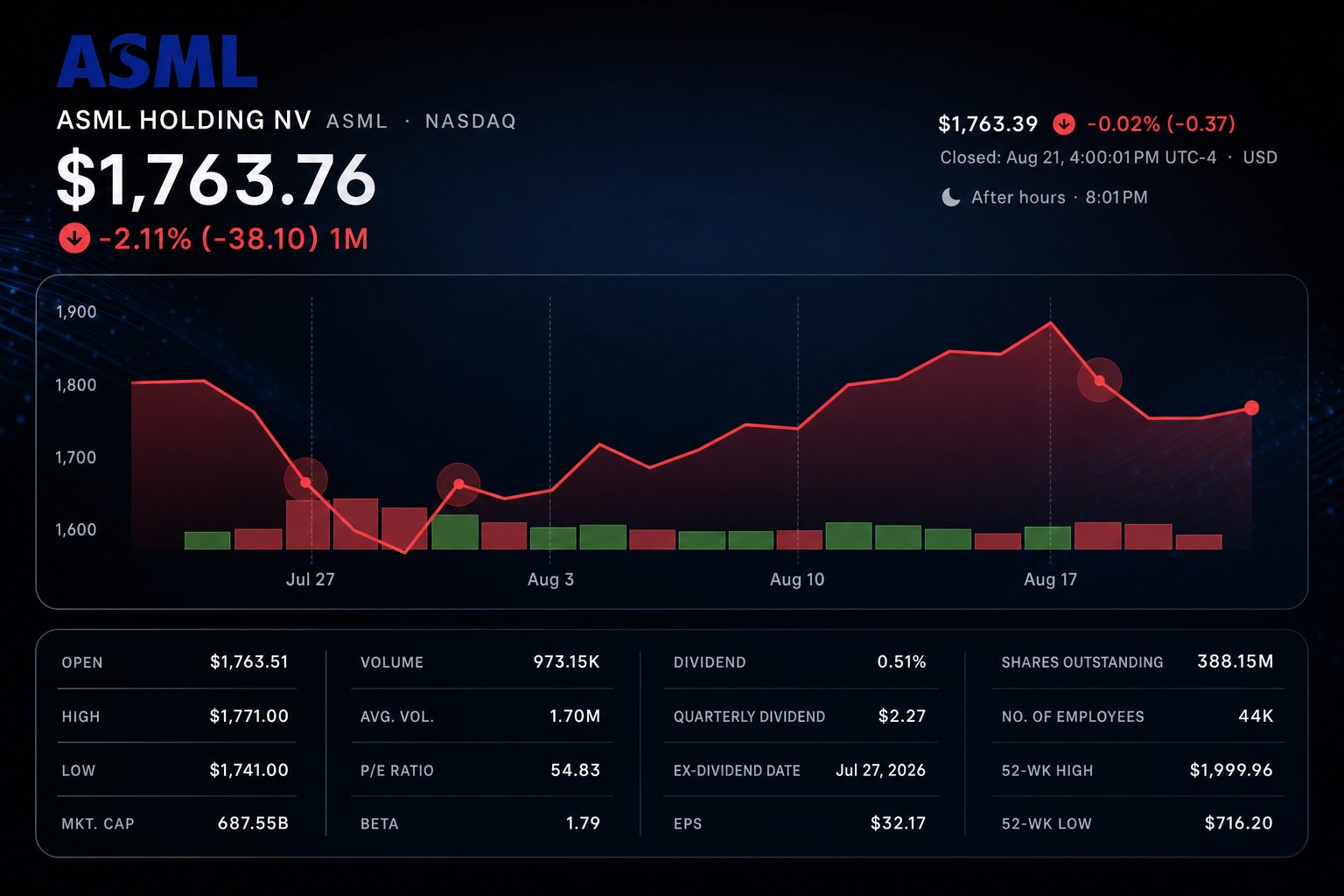Click the BETA value "1.79"

583,823
